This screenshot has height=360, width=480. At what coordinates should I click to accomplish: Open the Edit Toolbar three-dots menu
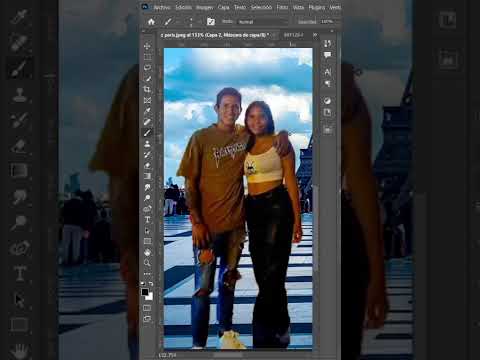147,274
